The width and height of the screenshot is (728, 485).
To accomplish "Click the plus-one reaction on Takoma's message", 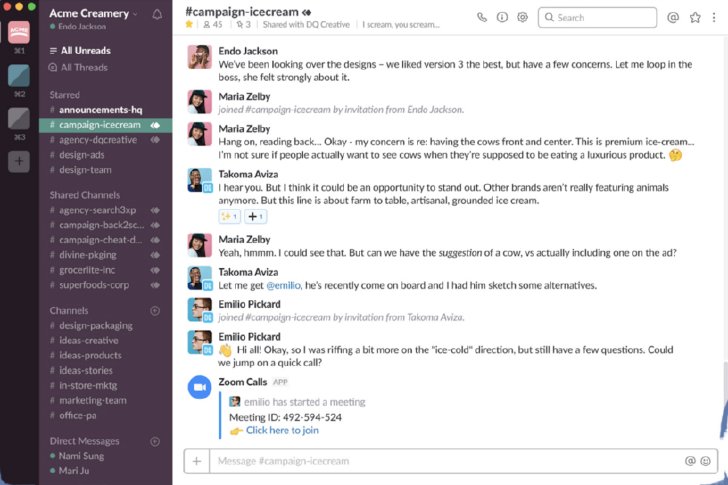I will [x=255, y=216].
